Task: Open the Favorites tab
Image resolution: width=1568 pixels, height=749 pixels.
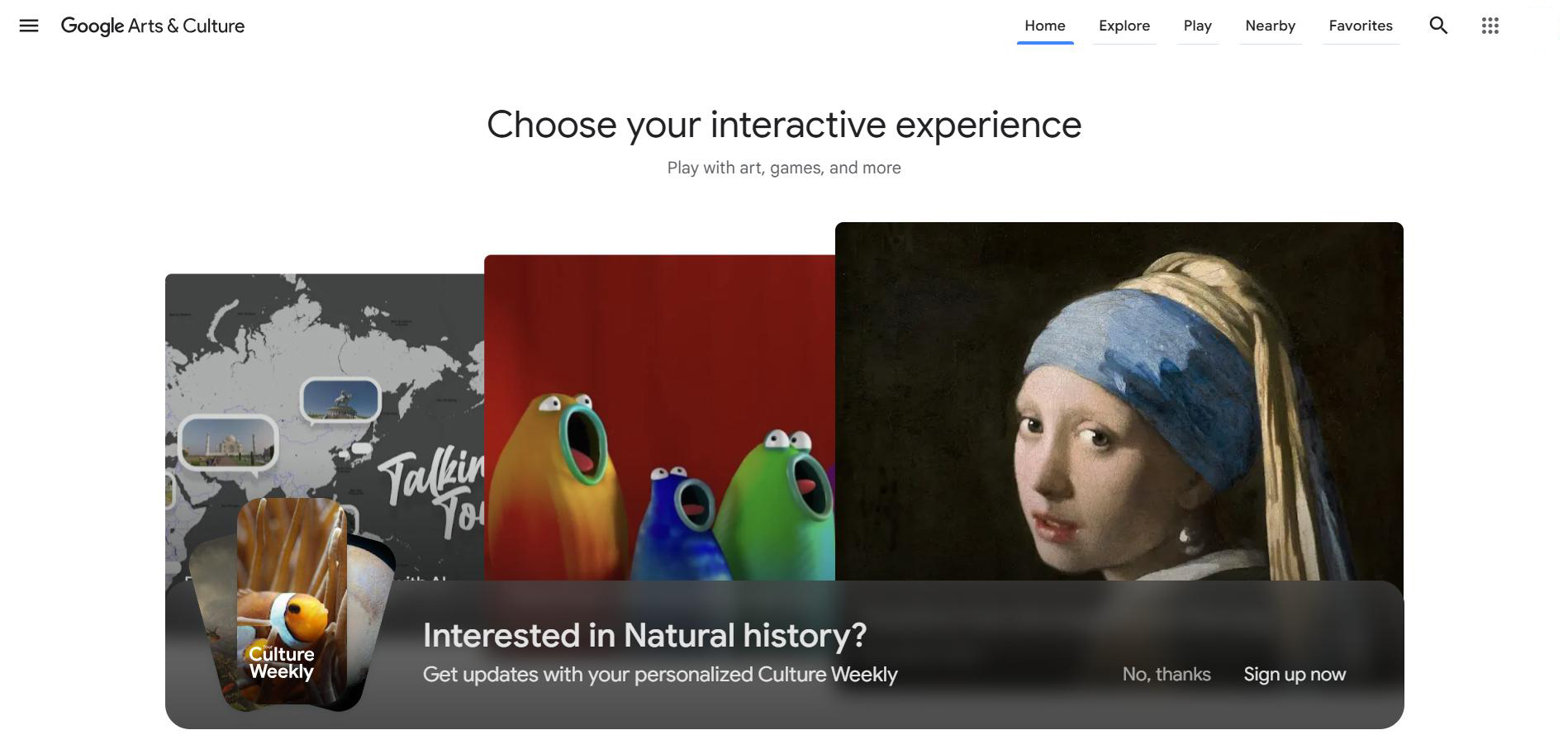Action: [x=1361, y=26]
